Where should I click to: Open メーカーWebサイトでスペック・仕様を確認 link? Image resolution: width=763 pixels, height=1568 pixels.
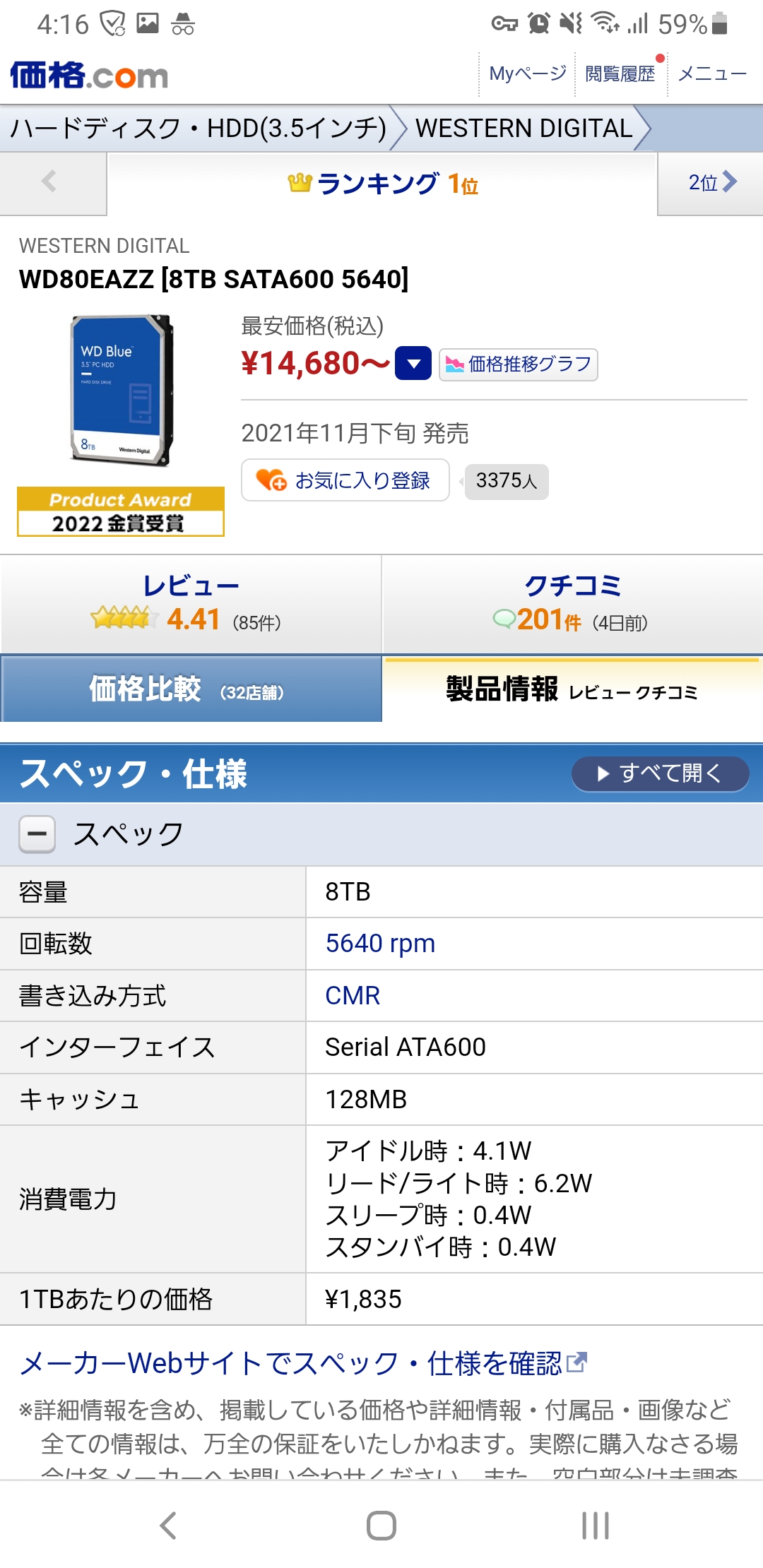pyautogui.click(x=291, y=1363)
